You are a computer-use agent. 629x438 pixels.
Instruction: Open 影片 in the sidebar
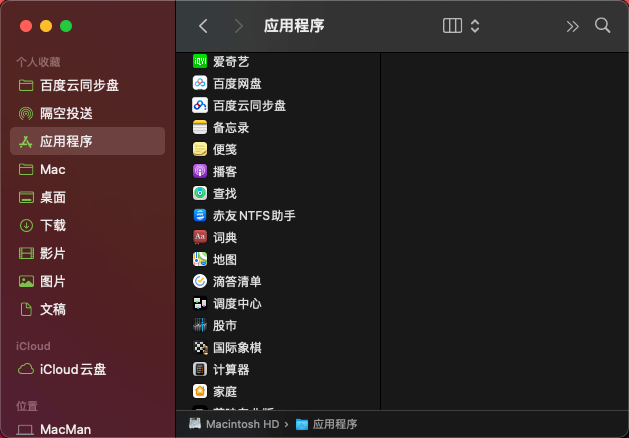pos(87,253)
